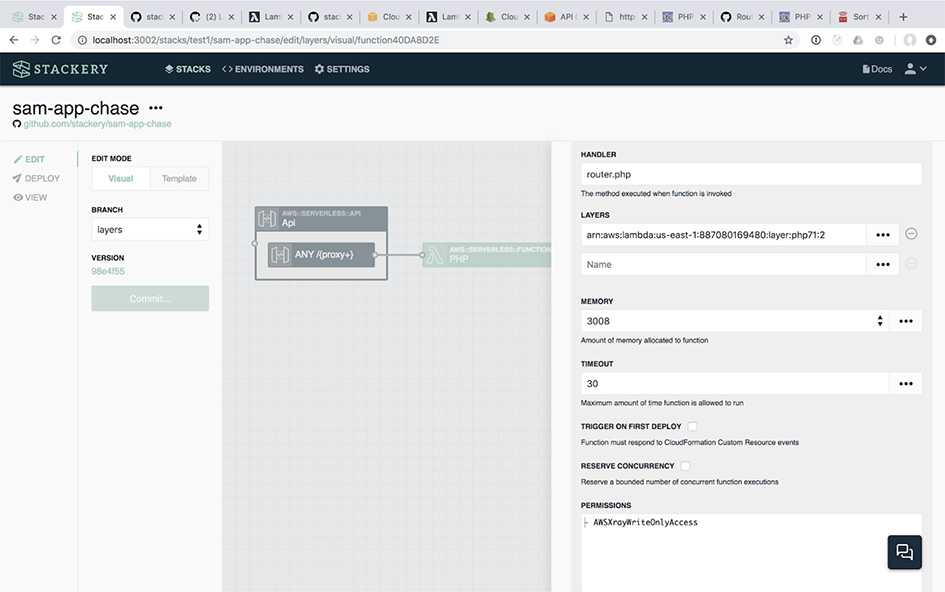945x592 pixels.
Task: Select the Api resource node on canvas
Action: click(321, 218)
